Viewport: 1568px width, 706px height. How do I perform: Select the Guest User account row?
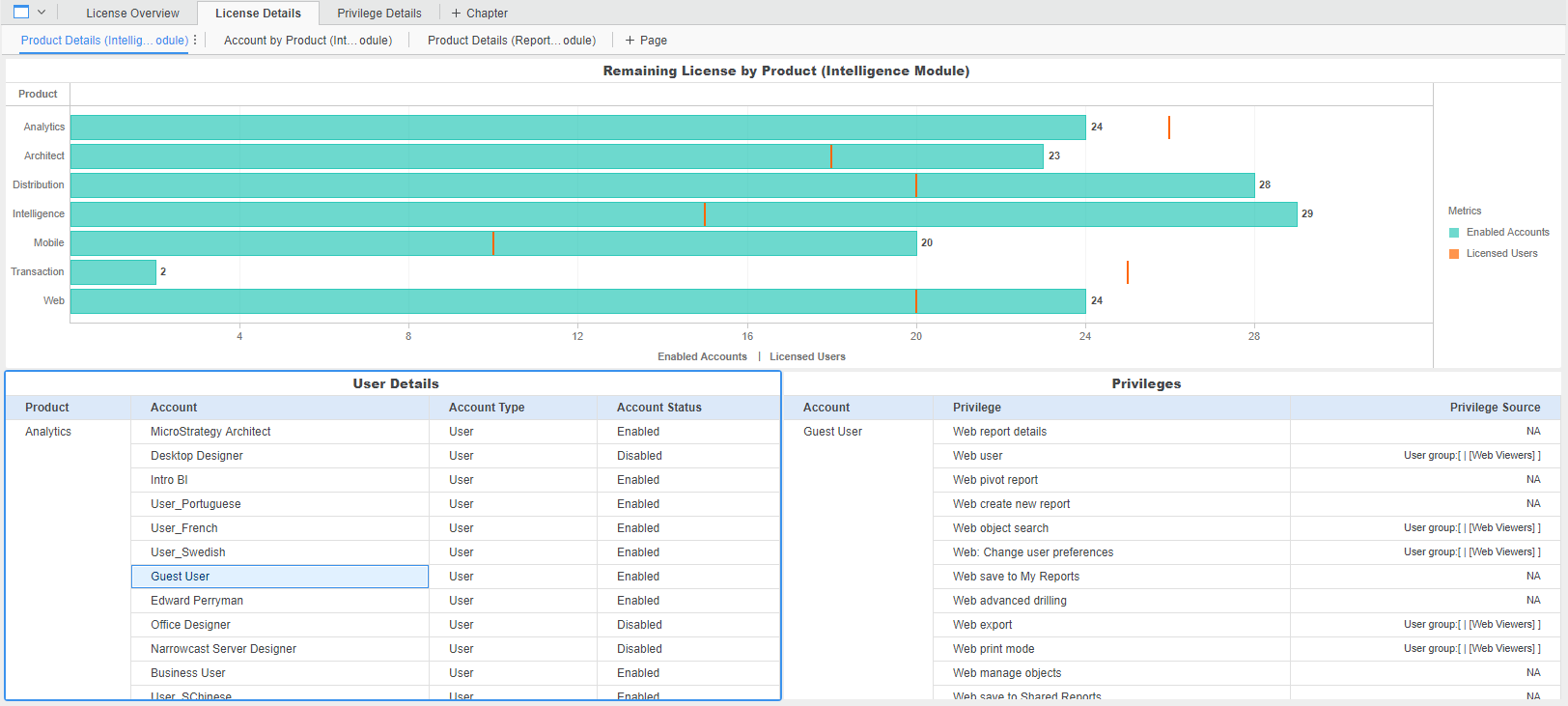coord(279,577)
